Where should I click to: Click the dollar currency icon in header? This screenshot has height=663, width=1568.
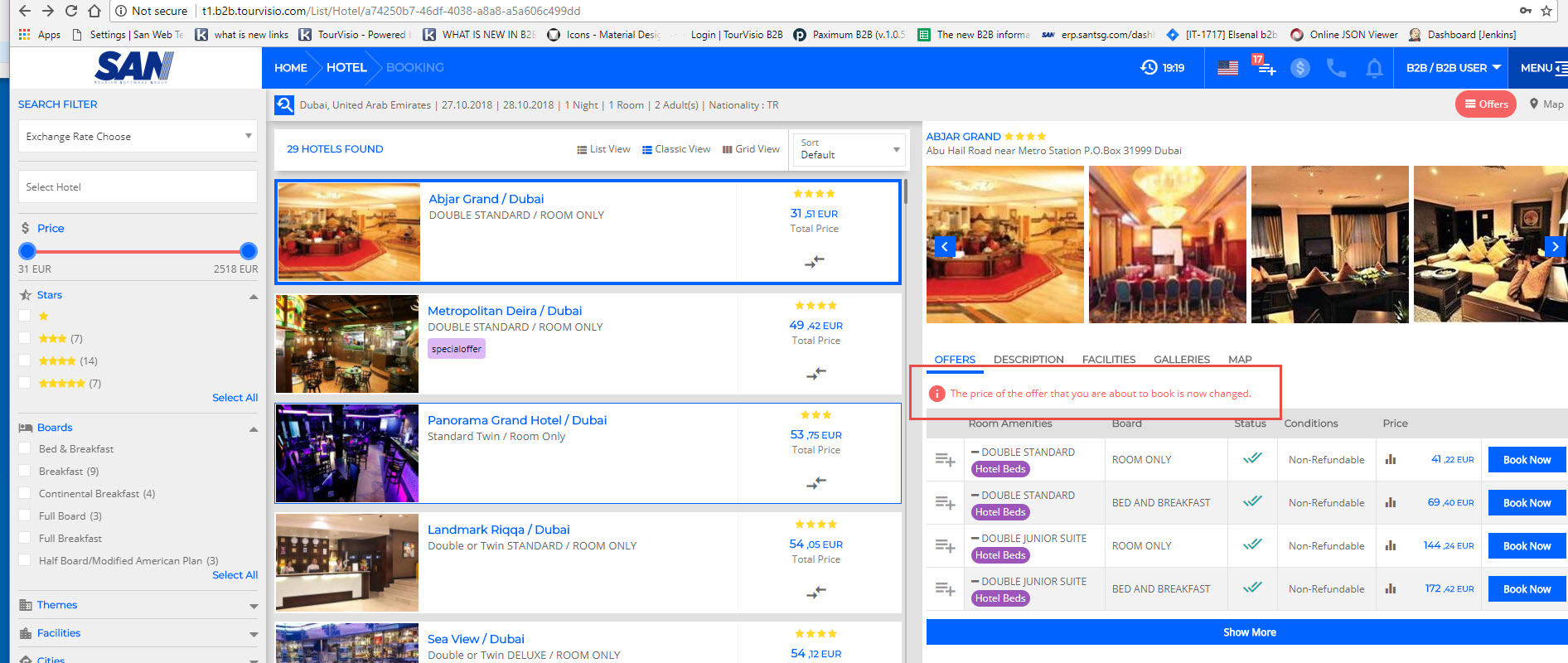[1300, 68]
